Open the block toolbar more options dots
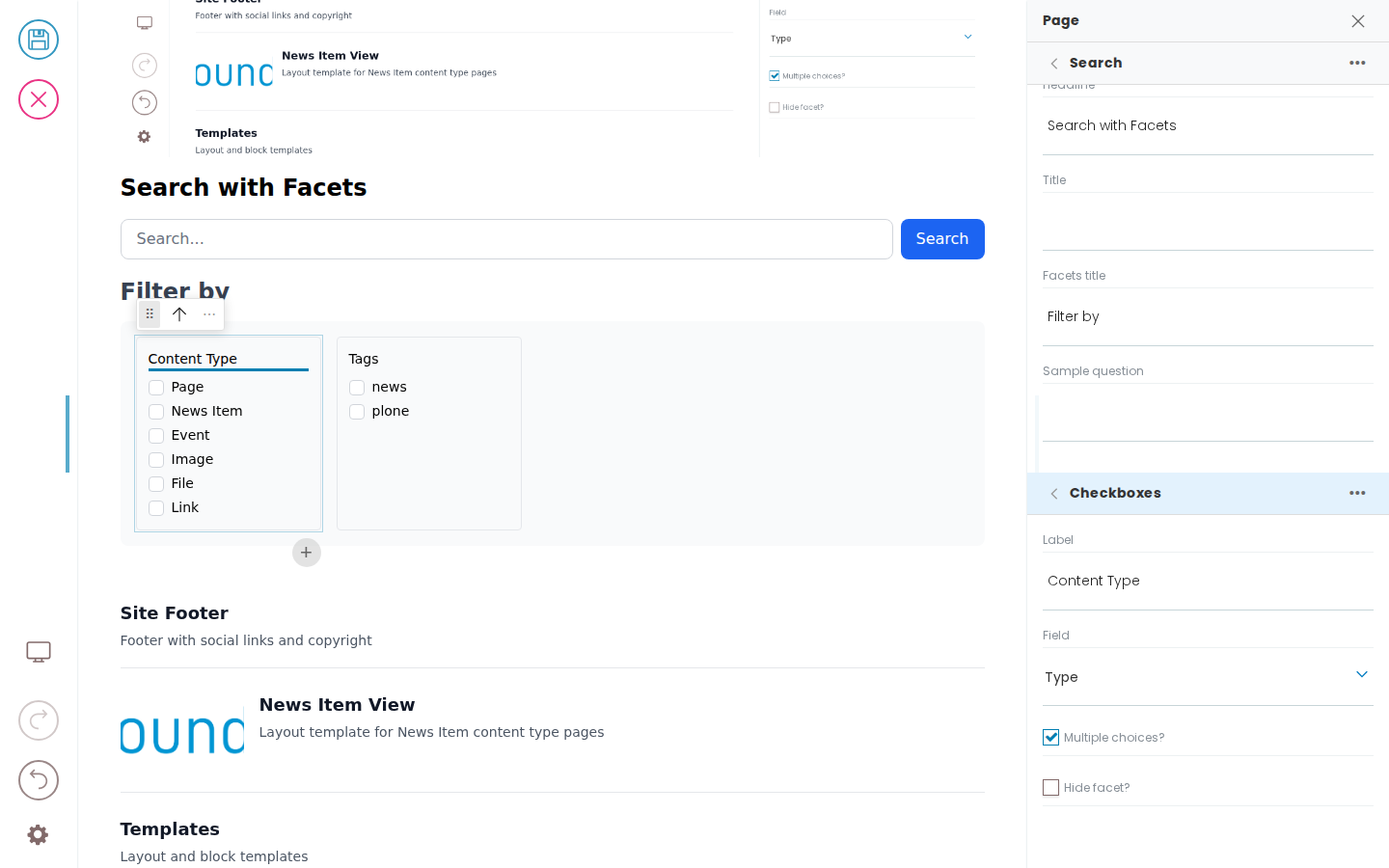 tap(209, 314)
